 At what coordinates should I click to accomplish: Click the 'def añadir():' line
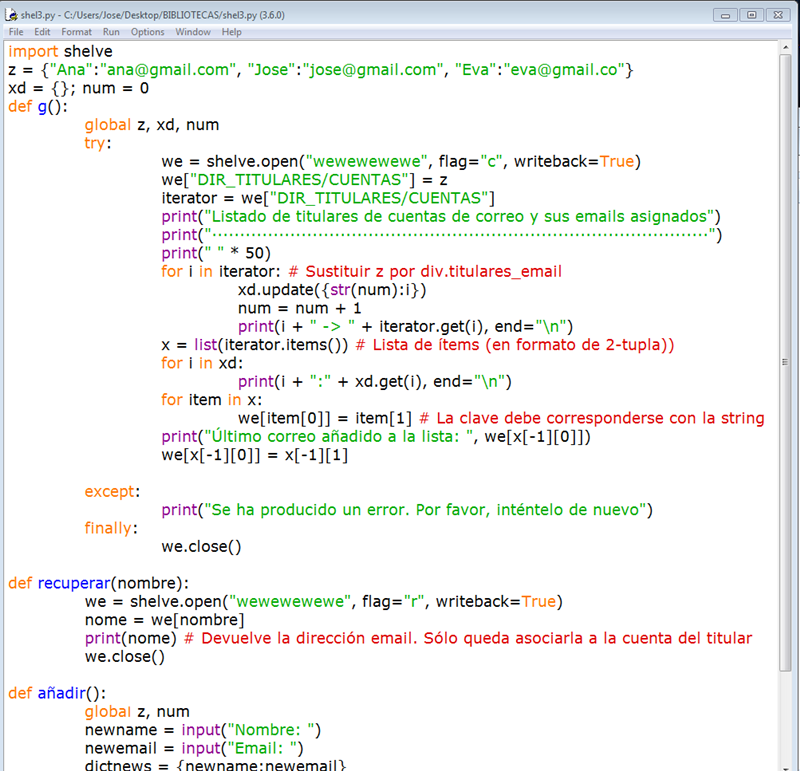tap(57, 693)
